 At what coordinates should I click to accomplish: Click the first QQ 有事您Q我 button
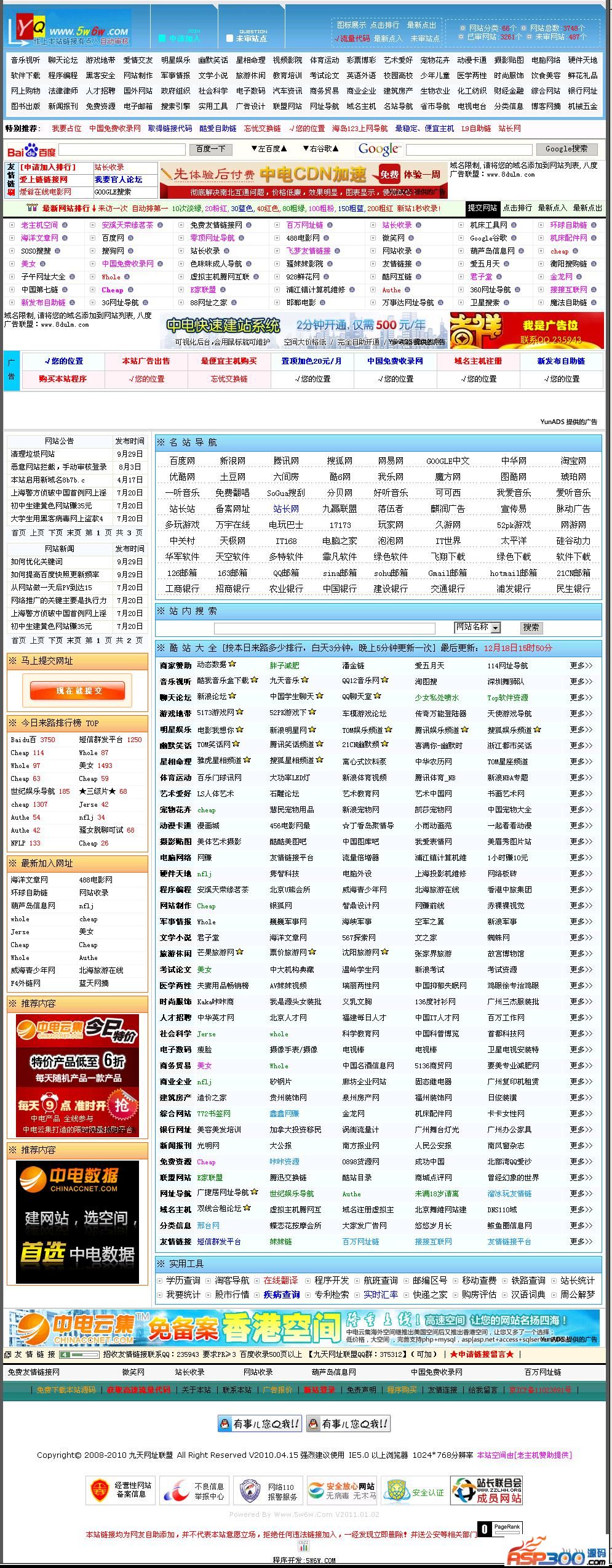(261, 1423)
